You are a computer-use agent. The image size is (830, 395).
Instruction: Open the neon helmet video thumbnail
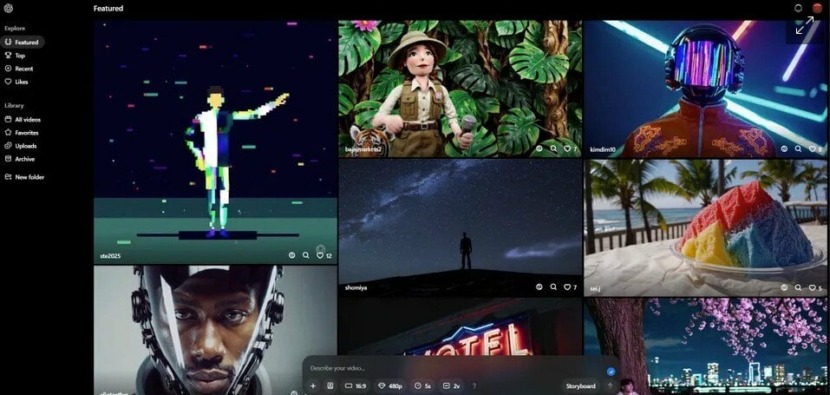point(705,88)
